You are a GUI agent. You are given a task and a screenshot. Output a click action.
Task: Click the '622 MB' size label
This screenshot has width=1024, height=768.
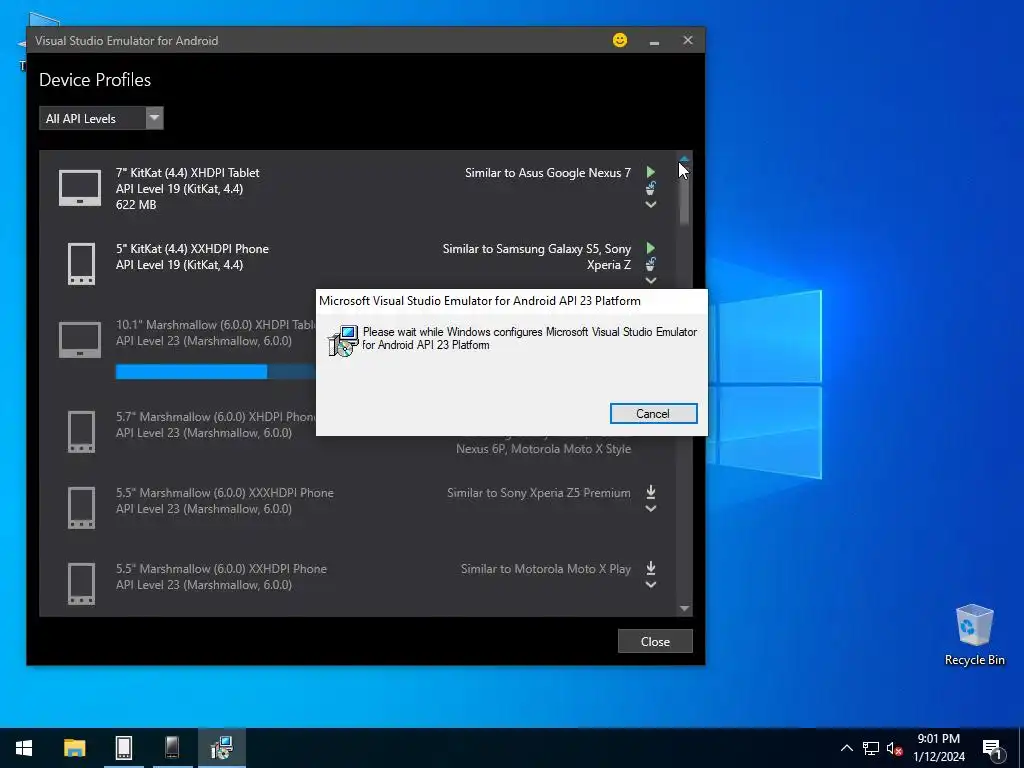tap(136, 204)
